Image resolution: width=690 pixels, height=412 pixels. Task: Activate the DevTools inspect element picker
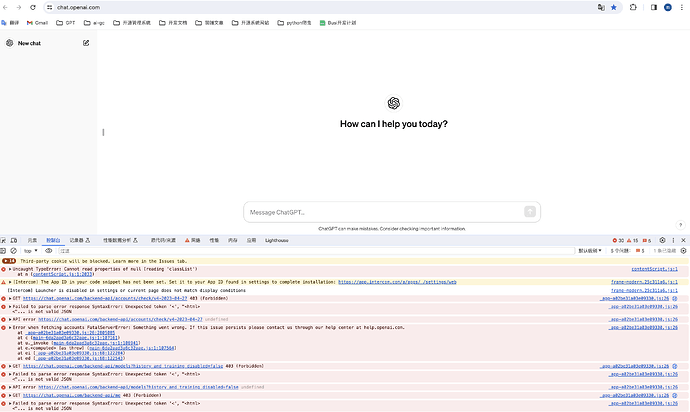coord(4,240)
